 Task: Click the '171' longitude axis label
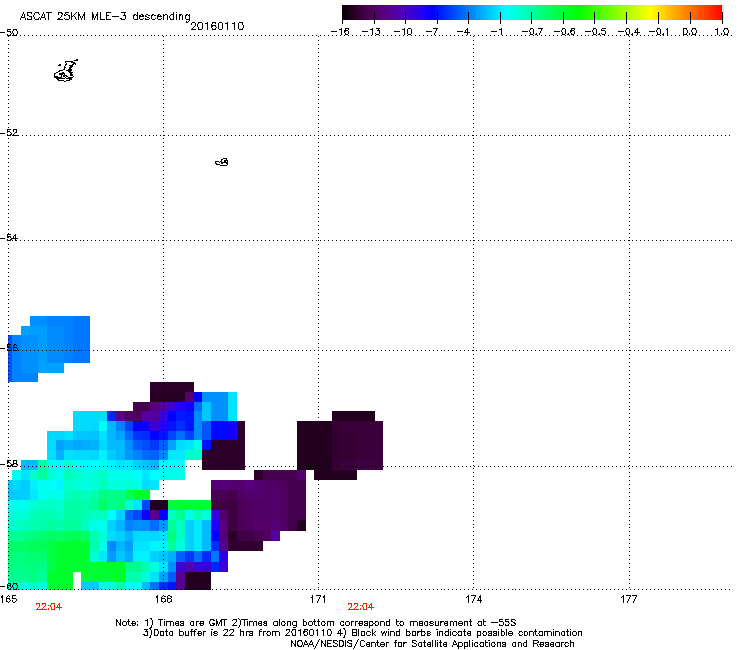tap(318, 599)
